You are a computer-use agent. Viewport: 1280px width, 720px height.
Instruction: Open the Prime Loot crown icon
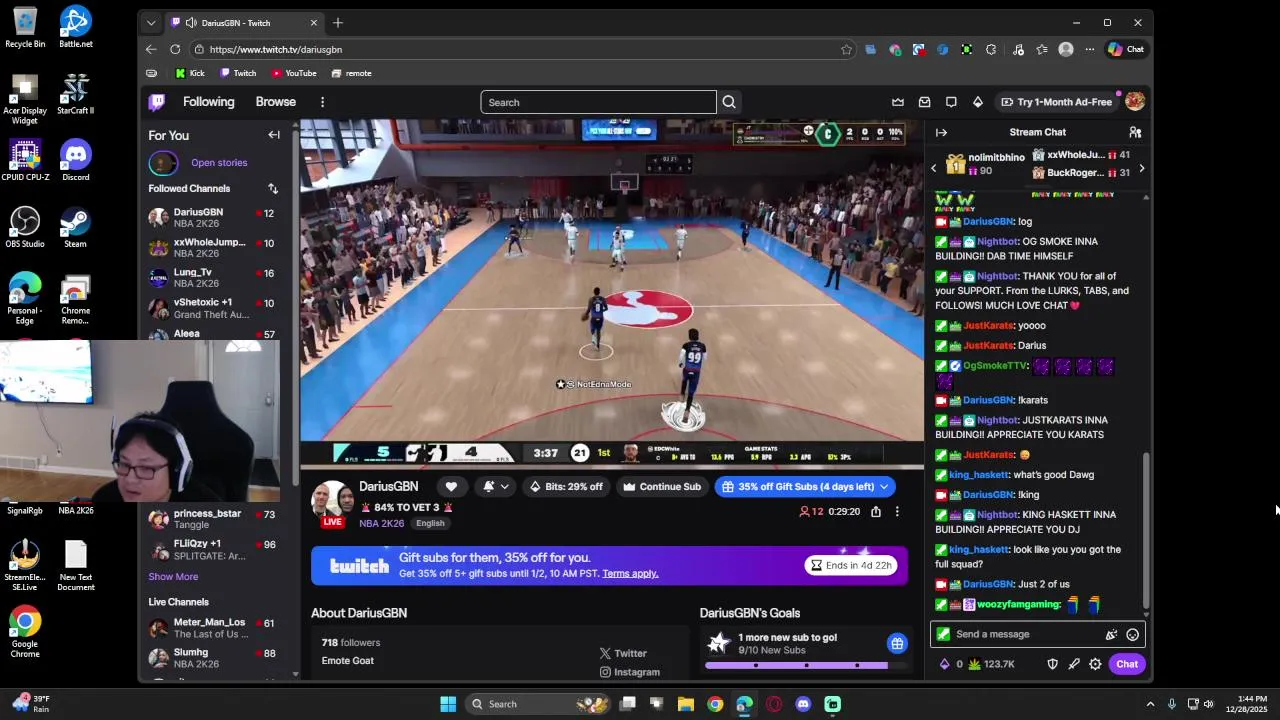[x=898, y=102]
